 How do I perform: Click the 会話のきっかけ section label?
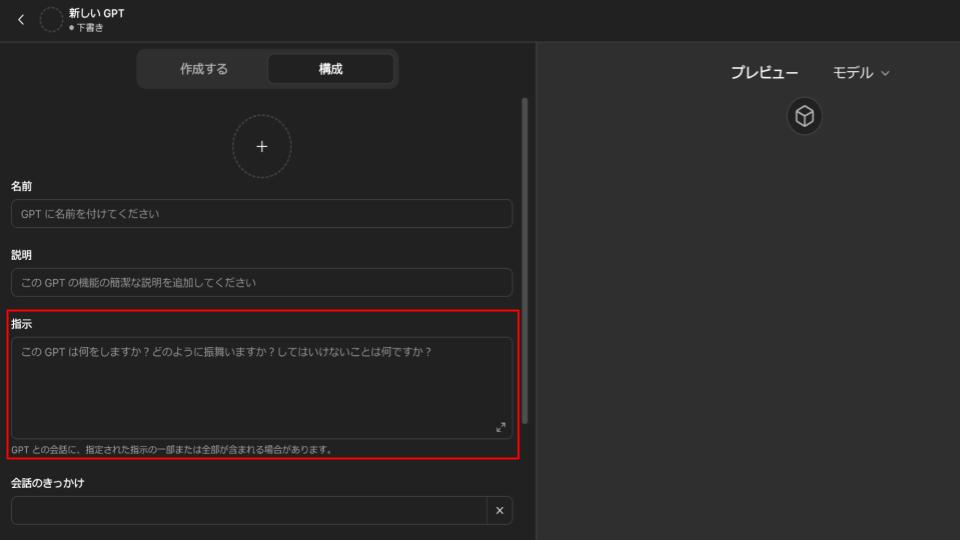(x=48, y=483)
